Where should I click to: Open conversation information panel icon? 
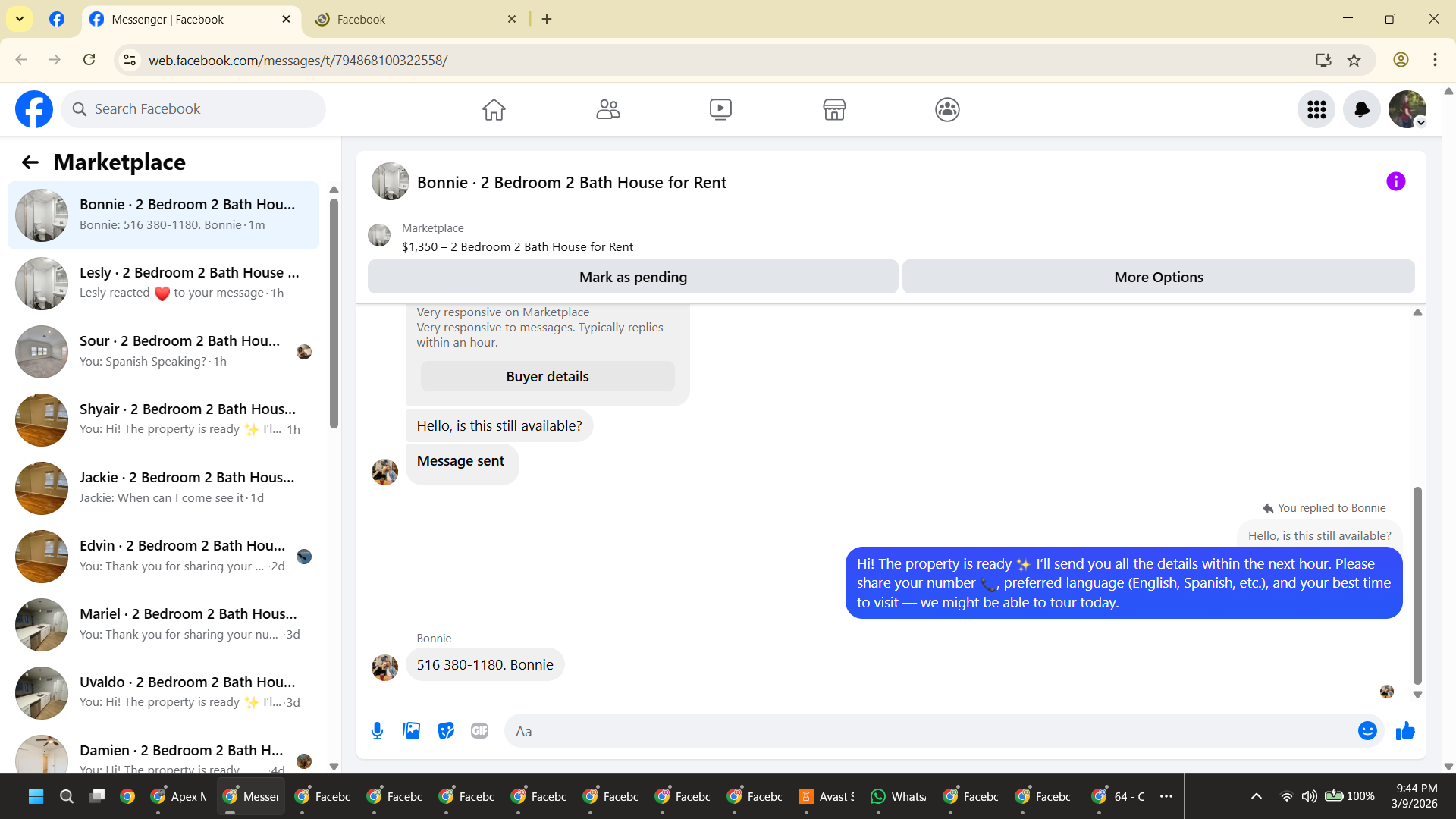pos(1395,181)
